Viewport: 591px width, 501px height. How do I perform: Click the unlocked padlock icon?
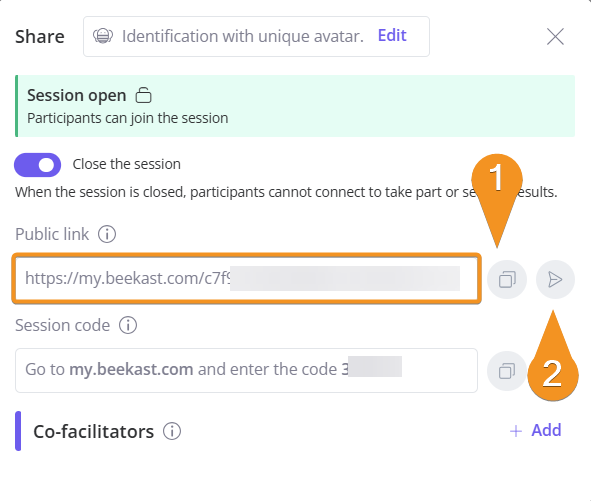144,95
